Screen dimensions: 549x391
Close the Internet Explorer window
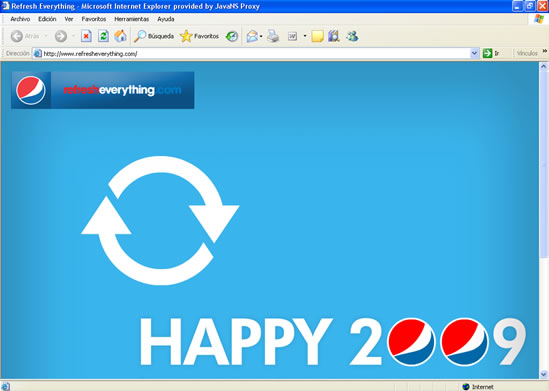(542, 6)
